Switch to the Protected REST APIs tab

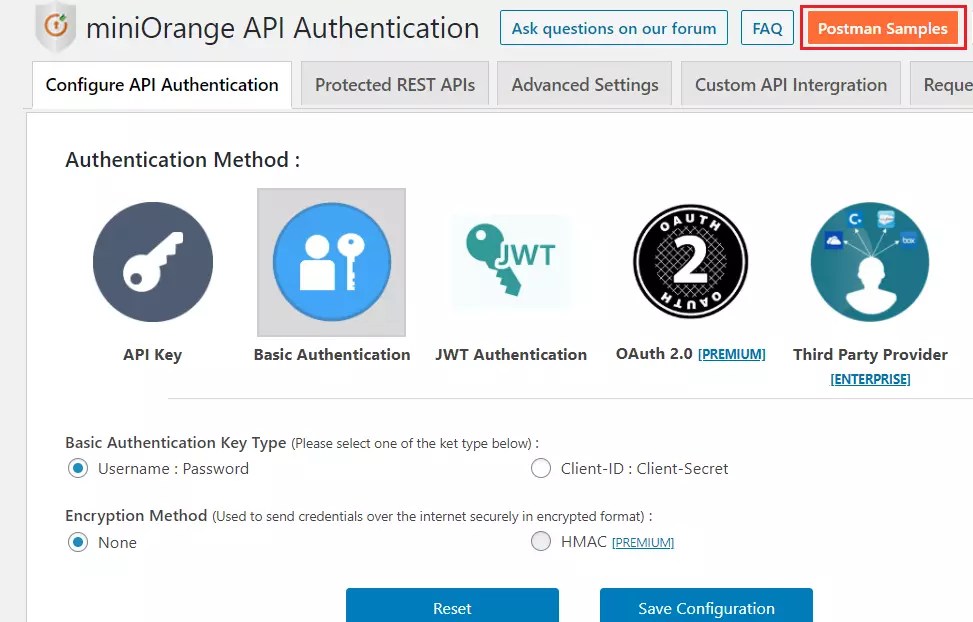393,84
